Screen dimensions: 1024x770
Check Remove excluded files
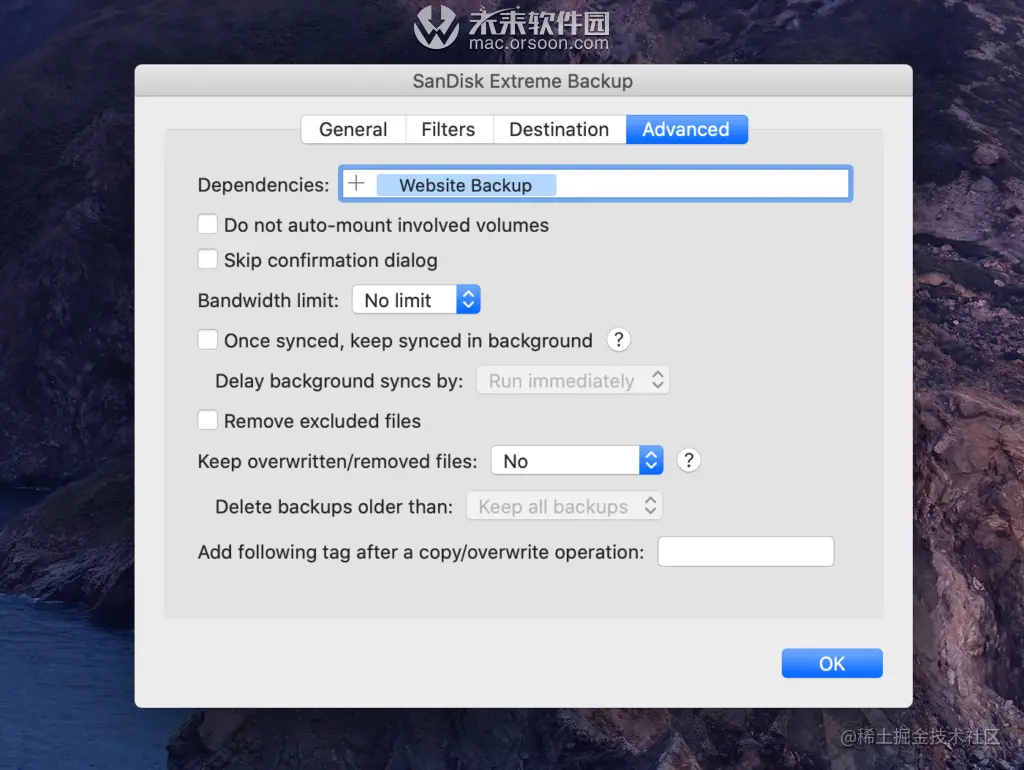pyautogui.click(x=208, y=420)
